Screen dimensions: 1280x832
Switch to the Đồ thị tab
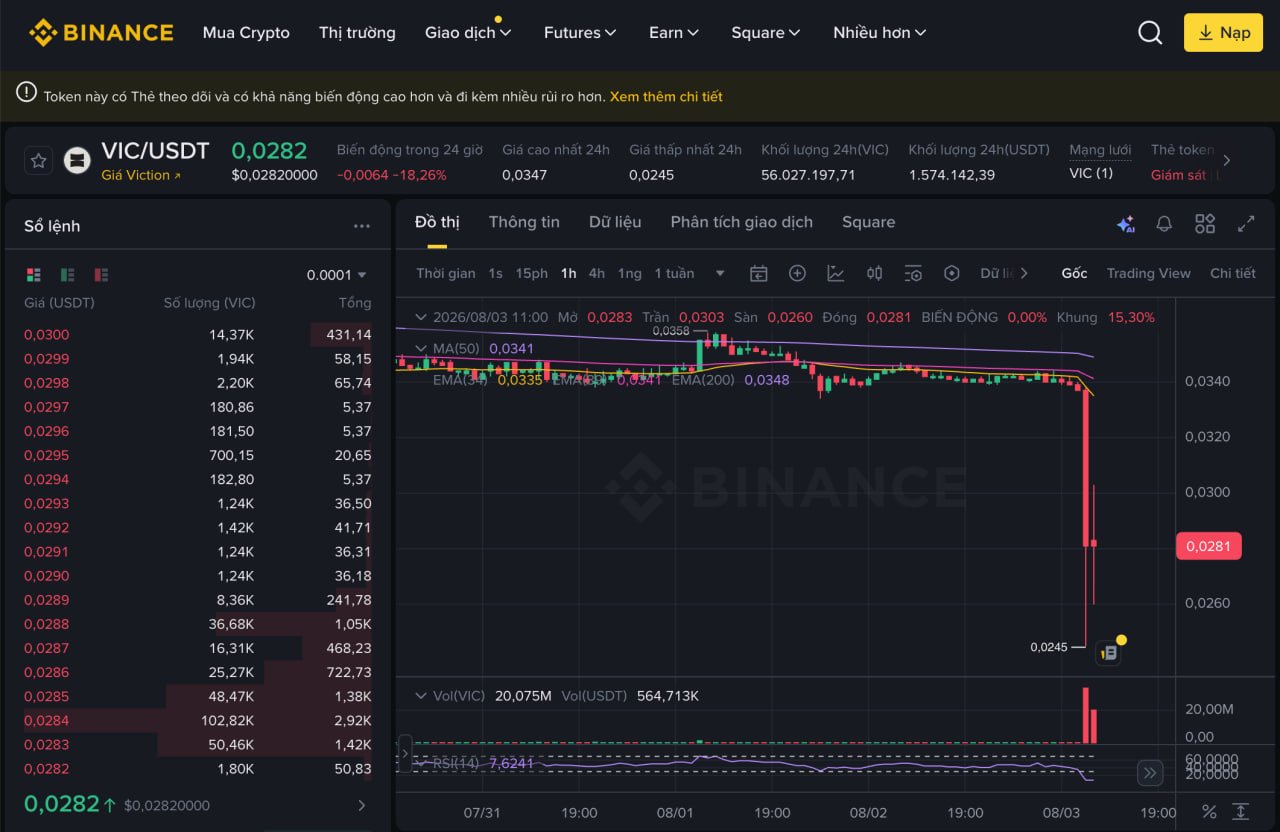pos(437,222)
